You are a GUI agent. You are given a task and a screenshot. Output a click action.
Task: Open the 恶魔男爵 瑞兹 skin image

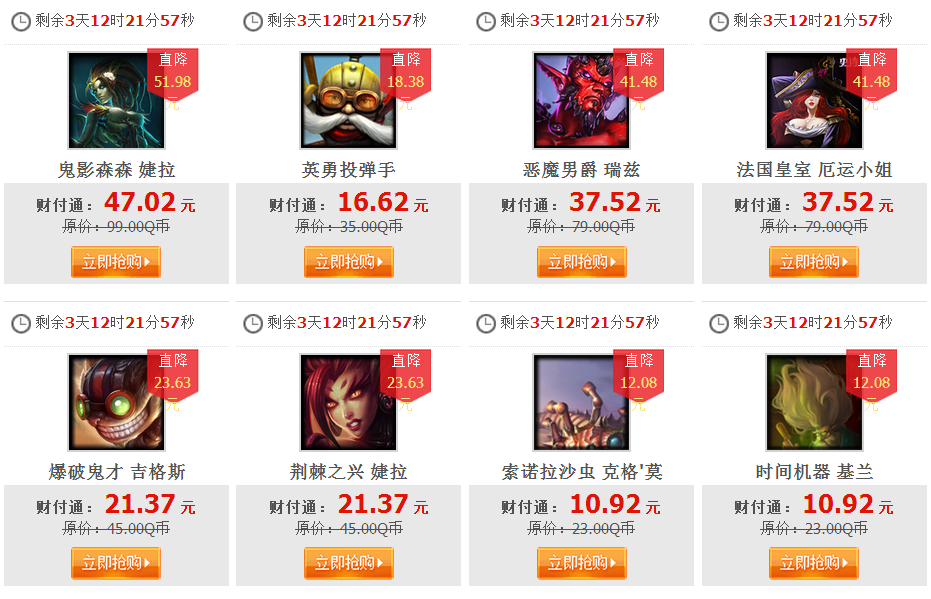[x=581, y=100]
